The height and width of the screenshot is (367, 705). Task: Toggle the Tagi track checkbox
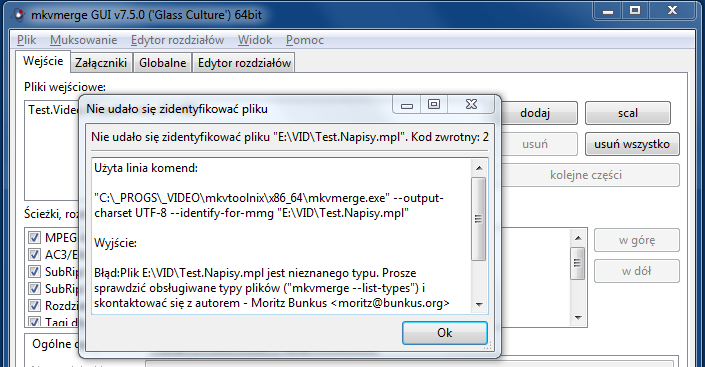(34, 322)
